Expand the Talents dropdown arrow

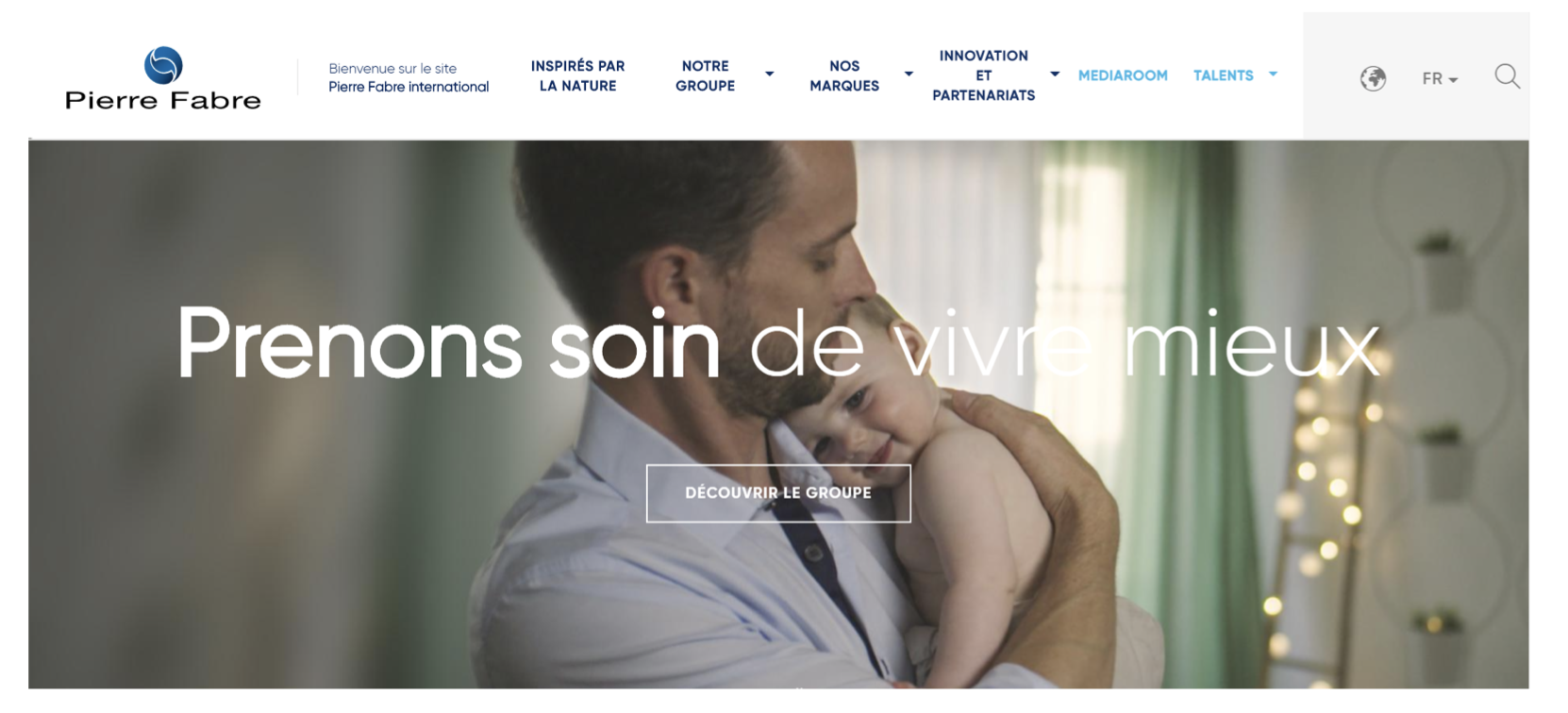point(1273,75)
